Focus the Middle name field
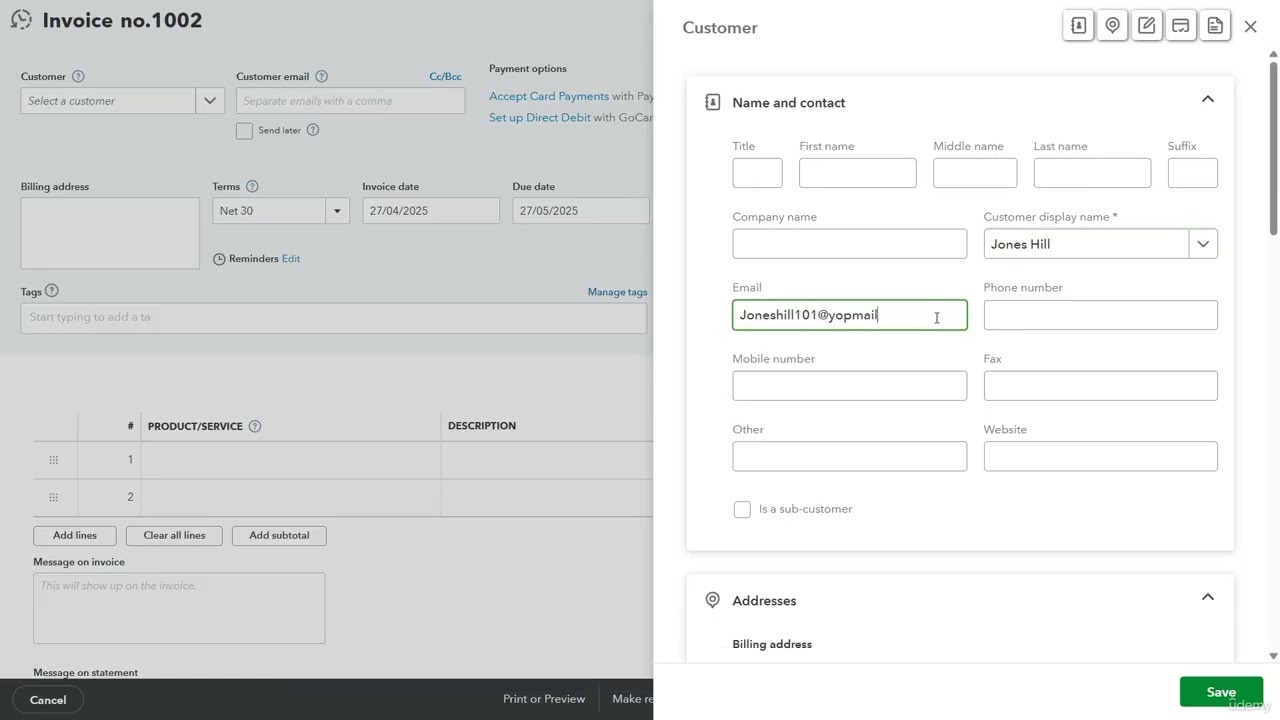1280x720 pixels. (x=975, y=173)
